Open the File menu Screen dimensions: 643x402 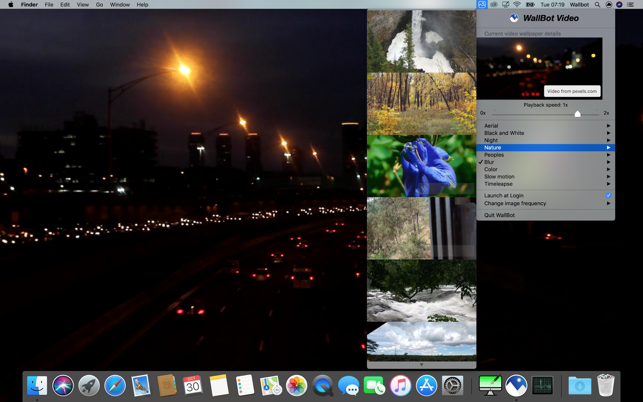49,5
